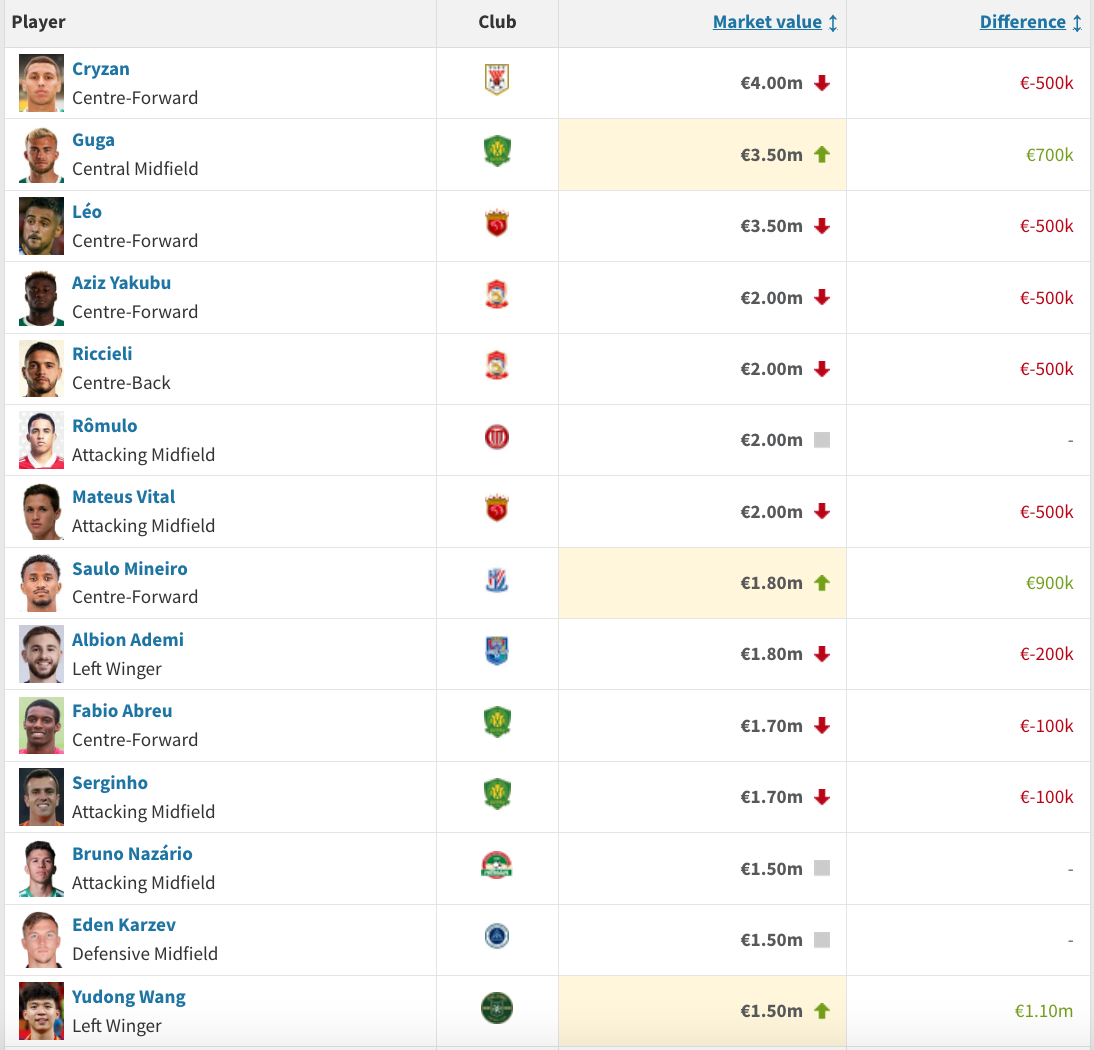
Task: Click the club shield in Albion Ademi's row
Action: pos(497,651)
